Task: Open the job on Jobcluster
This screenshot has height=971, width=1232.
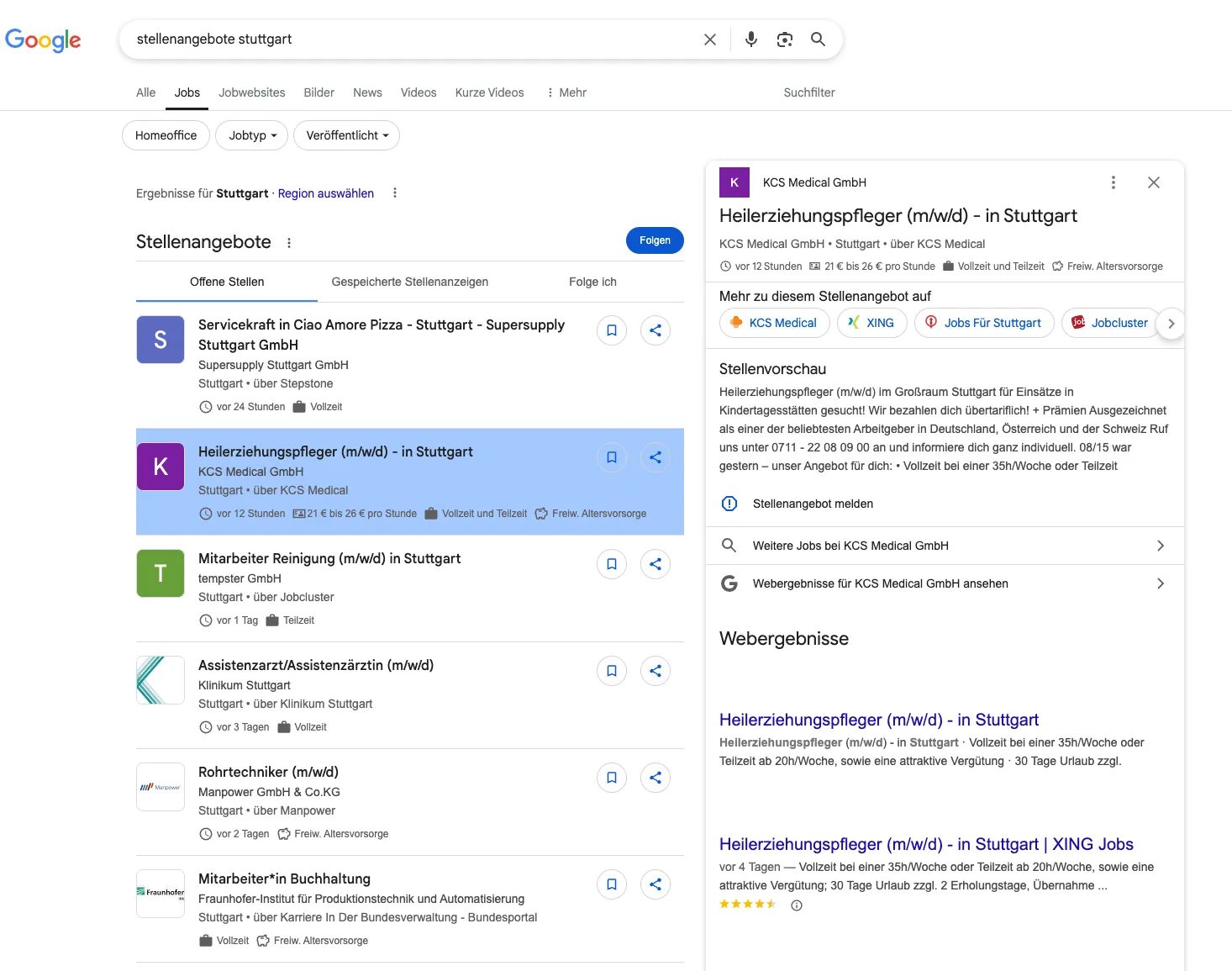Action: 1111,323
